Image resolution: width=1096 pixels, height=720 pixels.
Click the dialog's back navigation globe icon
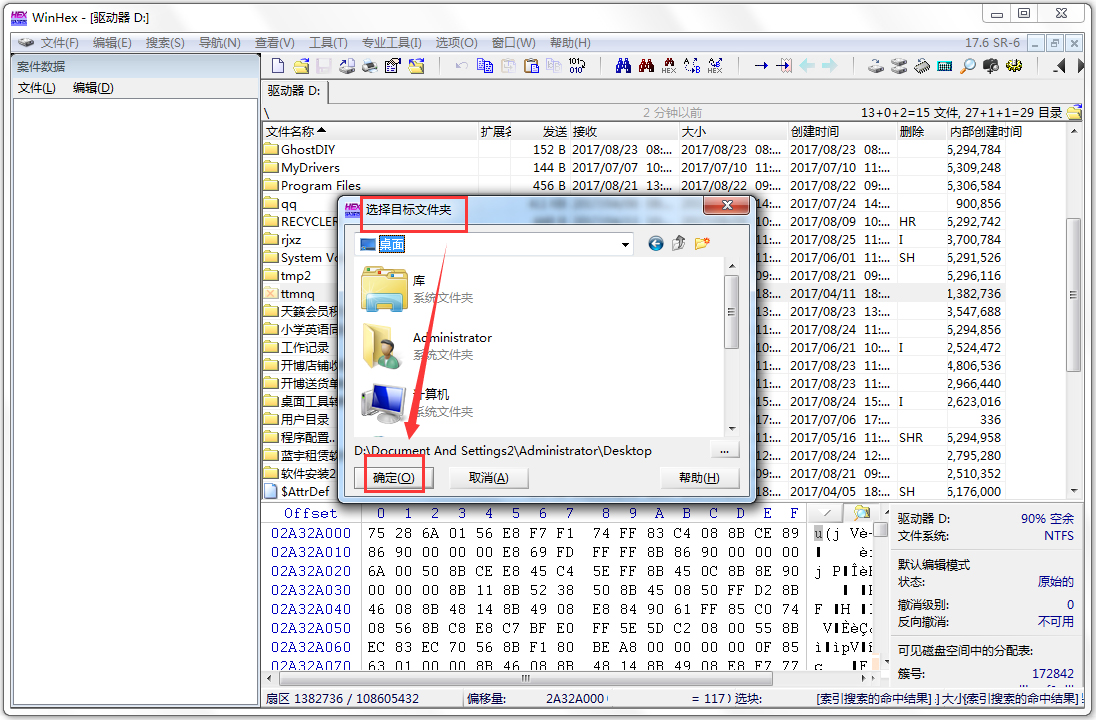[656, 243]
